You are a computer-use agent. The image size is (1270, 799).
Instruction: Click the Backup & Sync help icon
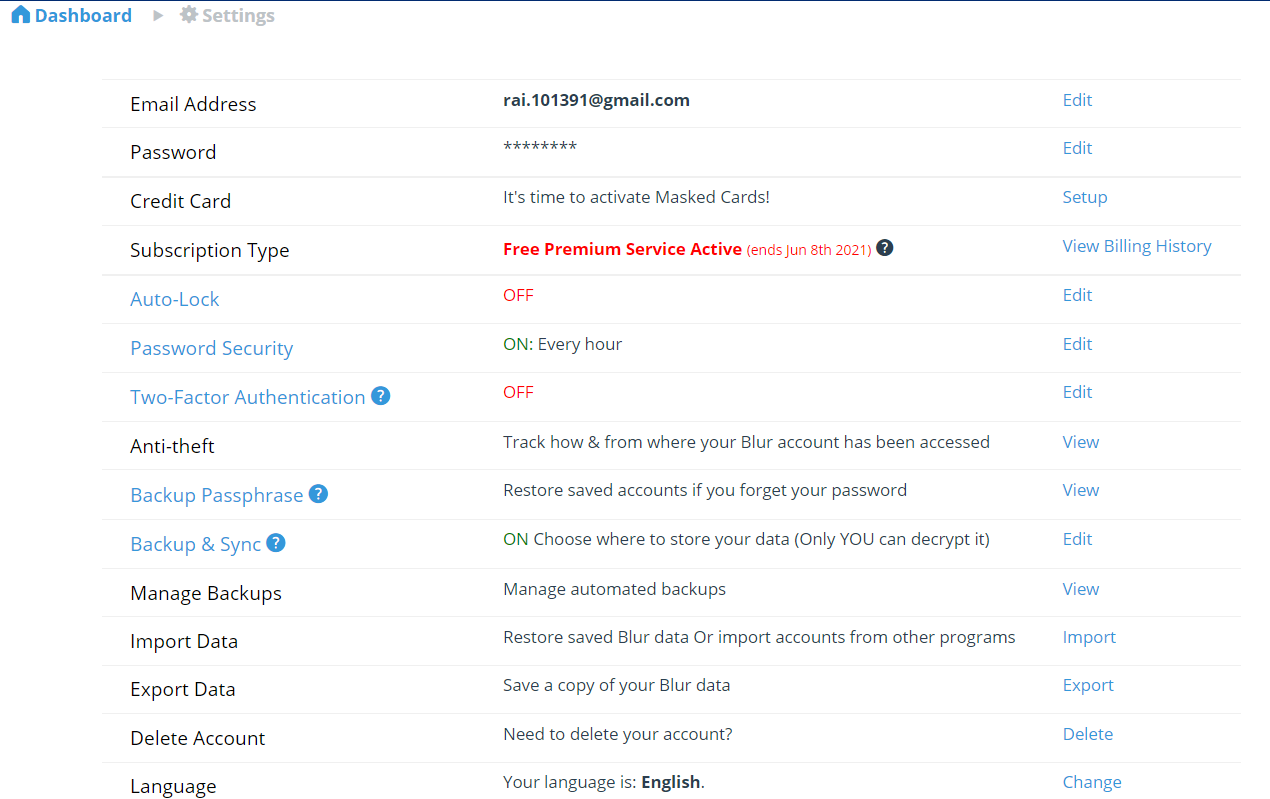[275, 543]
